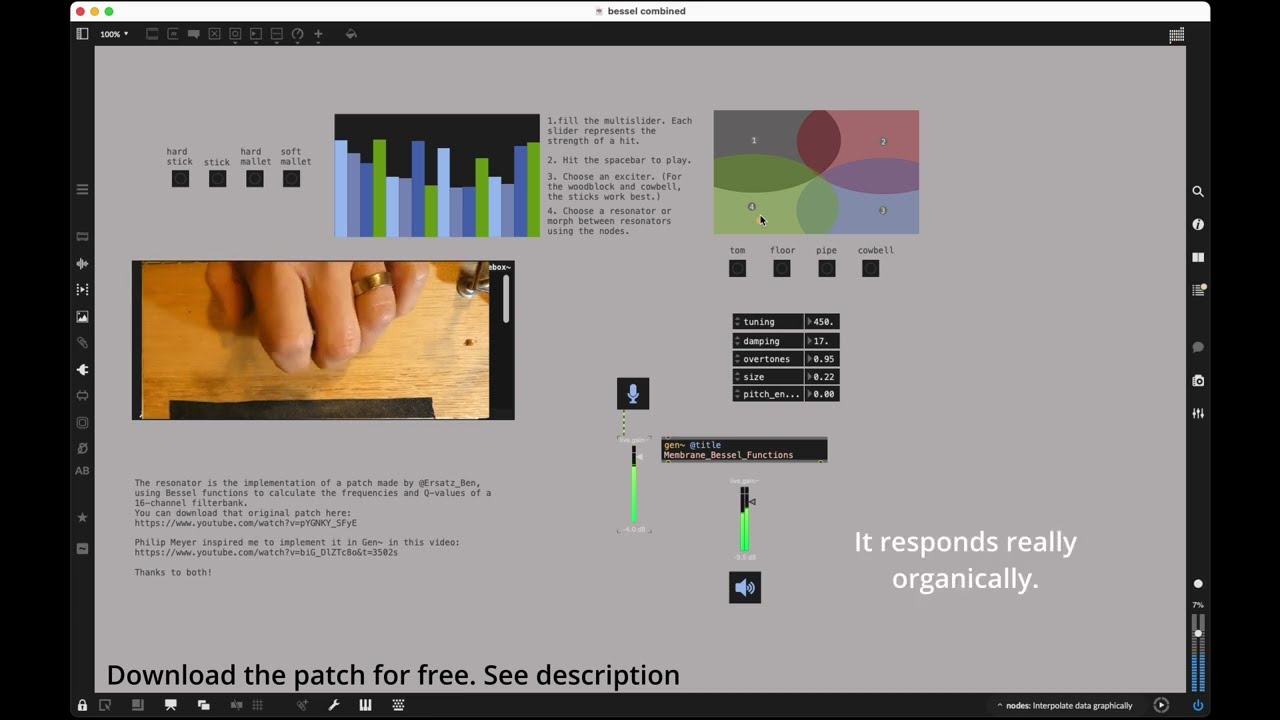1280x720 pixels.
Task: Open the calendar grid icon at top right
Action: 1177,35
